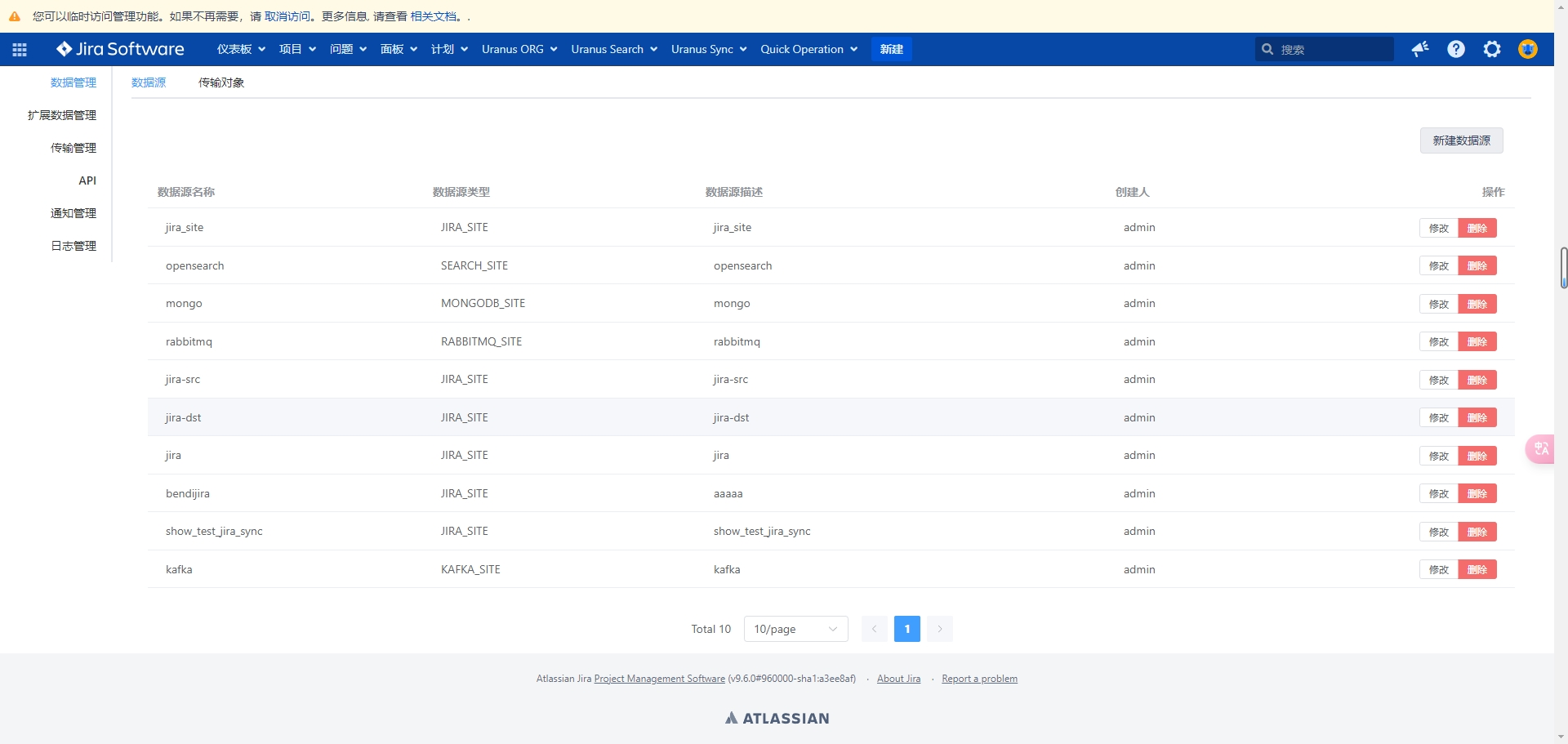Click 修改 for jira-src row
Viewport: 1568px width, 744px height.
pos(1439,380)
